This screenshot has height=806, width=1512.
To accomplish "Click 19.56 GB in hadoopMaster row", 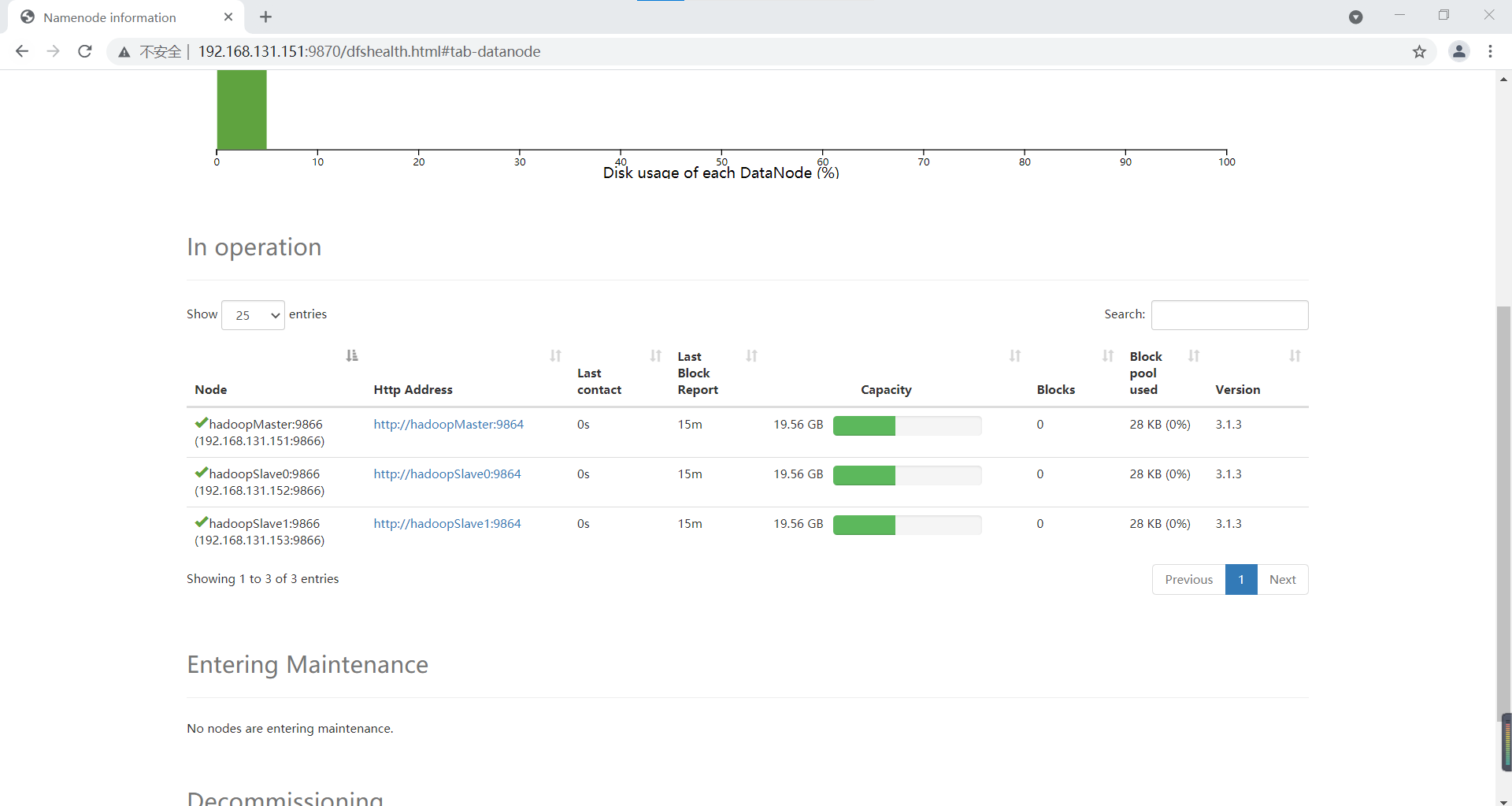I will [798, 424].
